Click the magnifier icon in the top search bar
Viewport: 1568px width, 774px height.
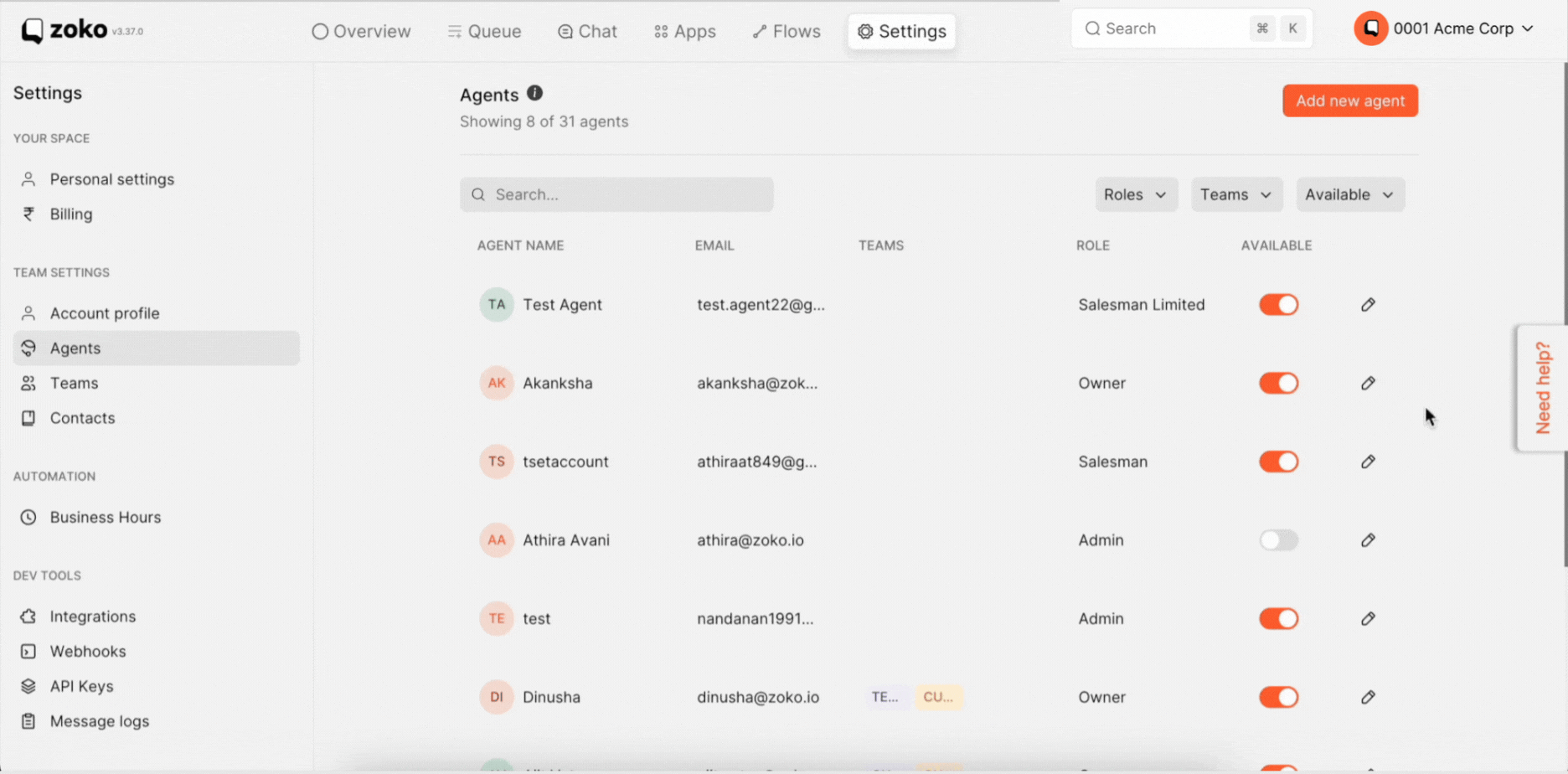1092,28
